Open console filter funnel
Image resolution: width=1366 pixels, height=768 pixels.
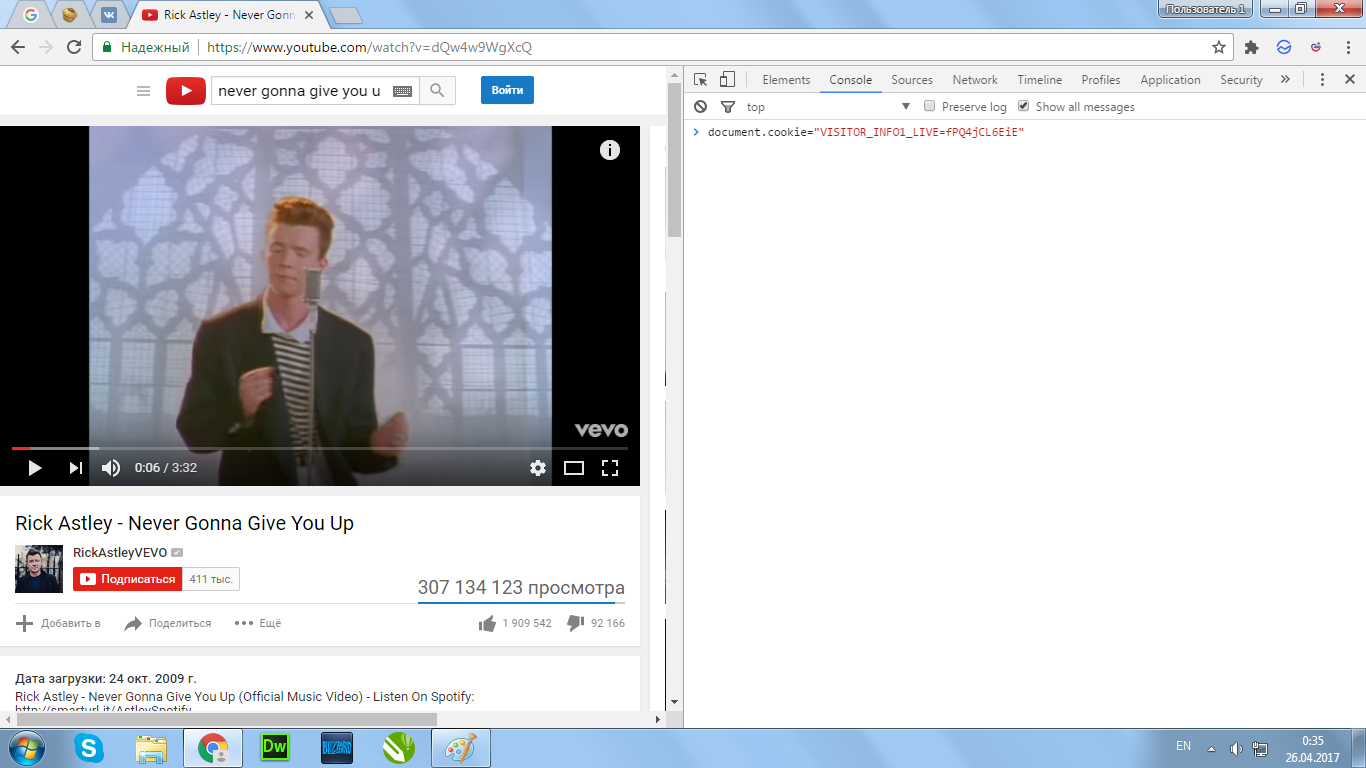click(x=728, y=107)
